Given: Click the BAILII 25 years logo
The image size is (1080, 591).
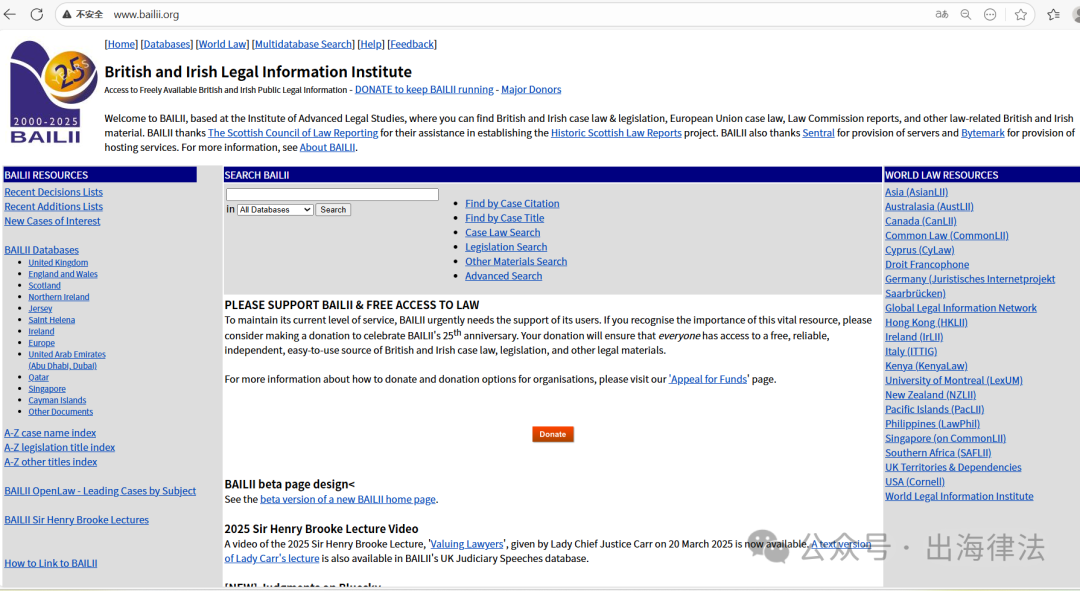Looking at the screenshot, I should click(53, 91).
